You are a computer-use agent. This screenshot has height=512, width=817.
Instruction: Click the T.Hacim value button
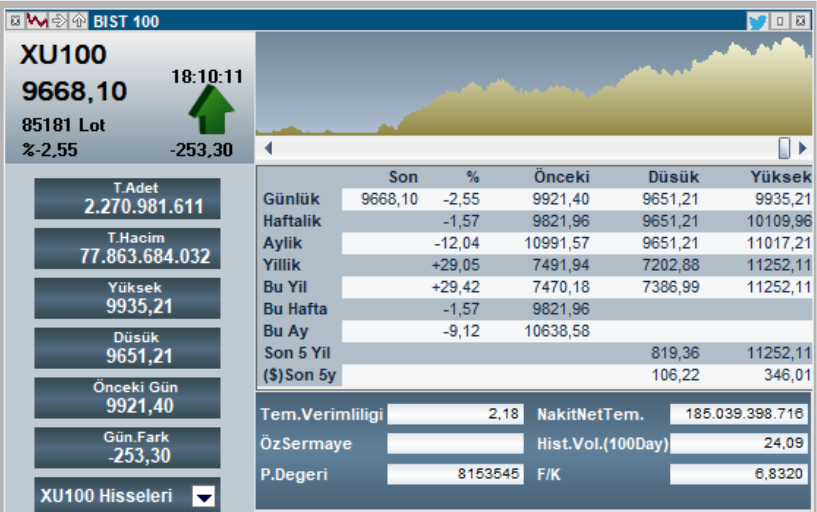[x=127, y=248]
